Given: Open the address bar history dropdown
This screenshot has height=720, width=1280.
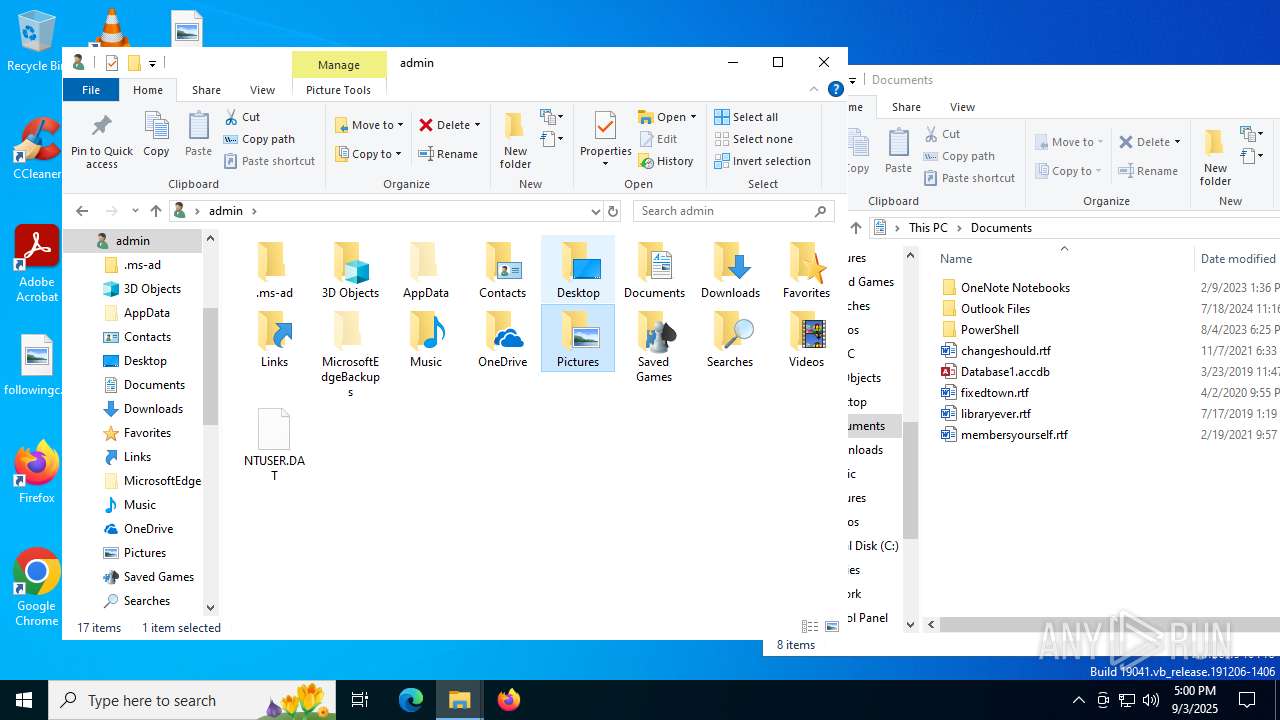Looking at the screenshot, I should tap(596, 211).
